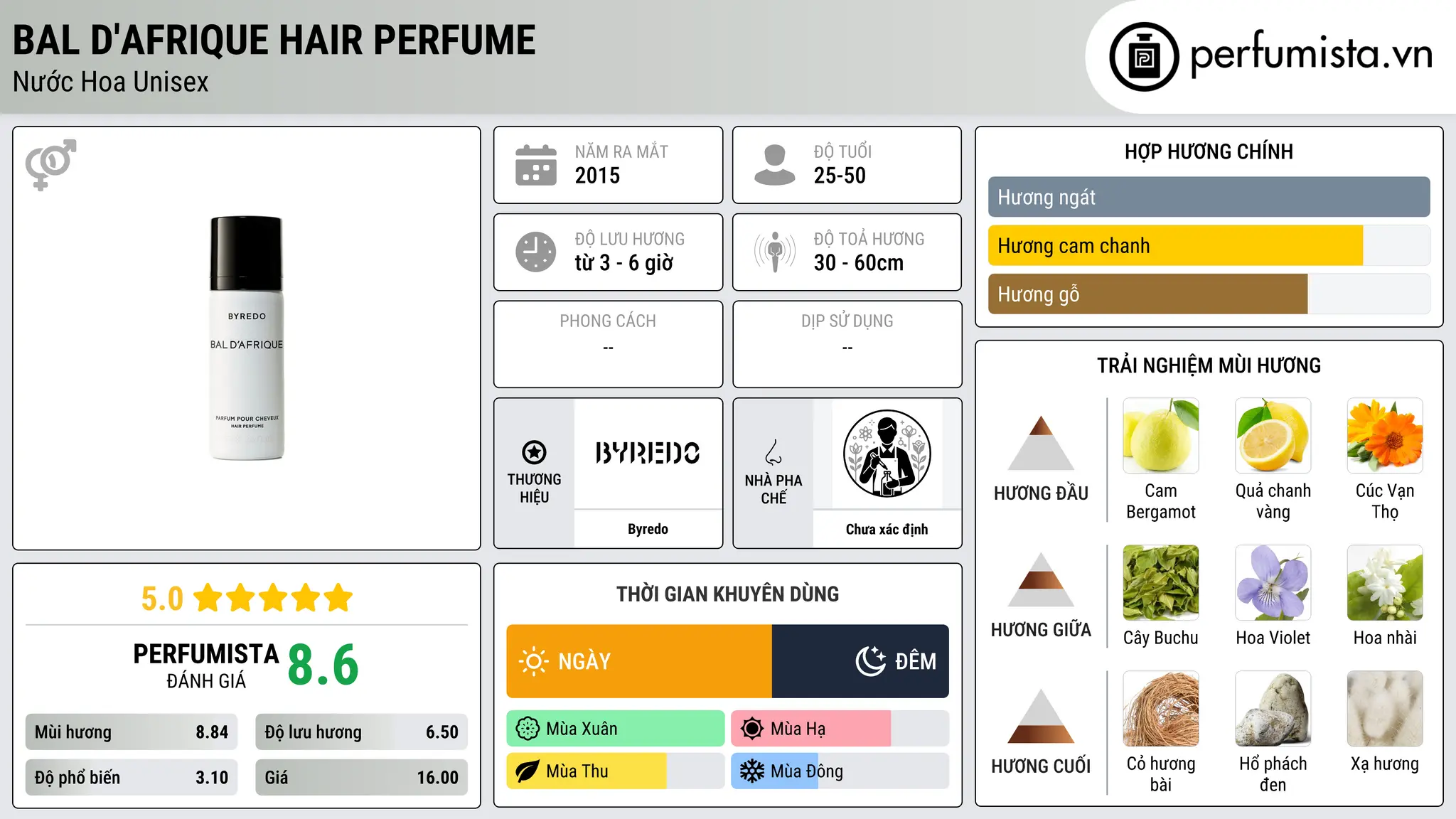The width and height of the screenshot is (1456, 819).
Task: Click the Mùa Hạ season bar
Action: (x=840, y=729)
